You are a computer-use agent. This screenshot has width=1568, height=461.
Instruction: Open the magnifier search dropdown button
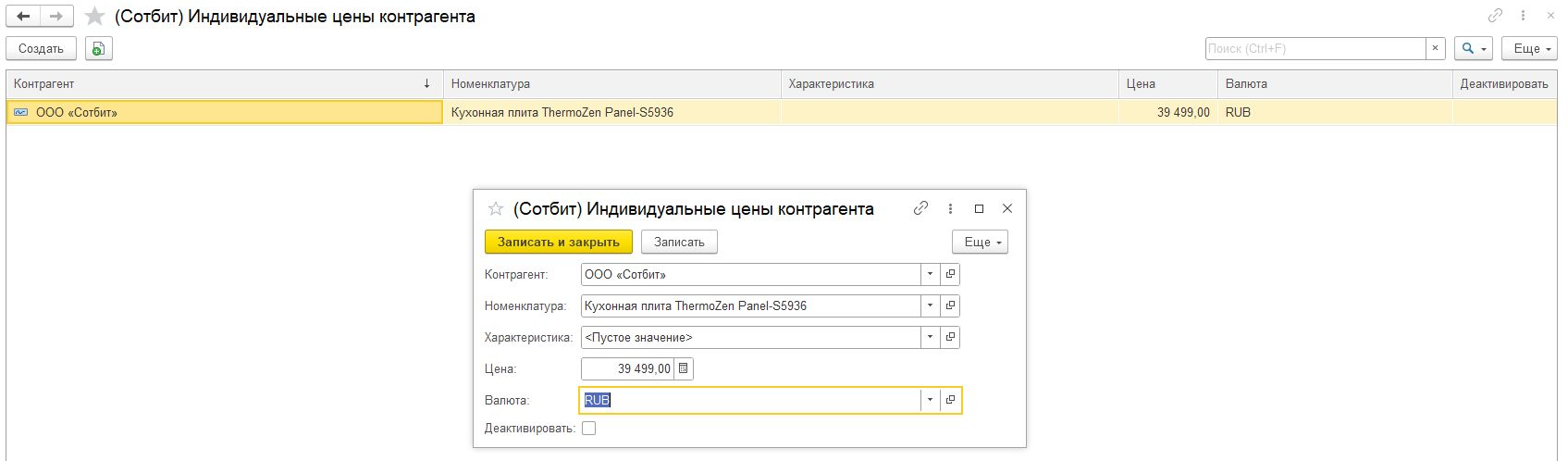click(1475, 48)
